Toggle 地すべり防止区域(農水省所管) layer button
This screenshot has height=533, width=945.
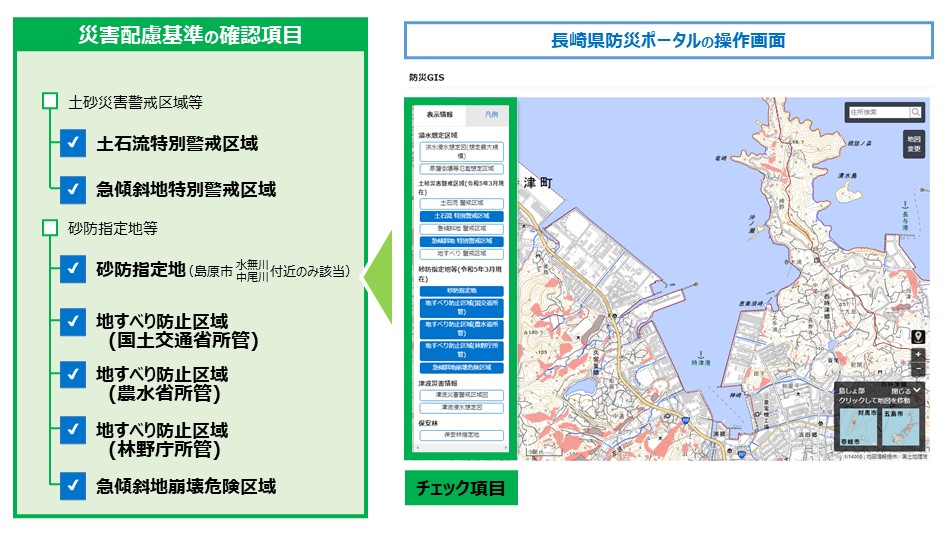(x=462, y=329)
